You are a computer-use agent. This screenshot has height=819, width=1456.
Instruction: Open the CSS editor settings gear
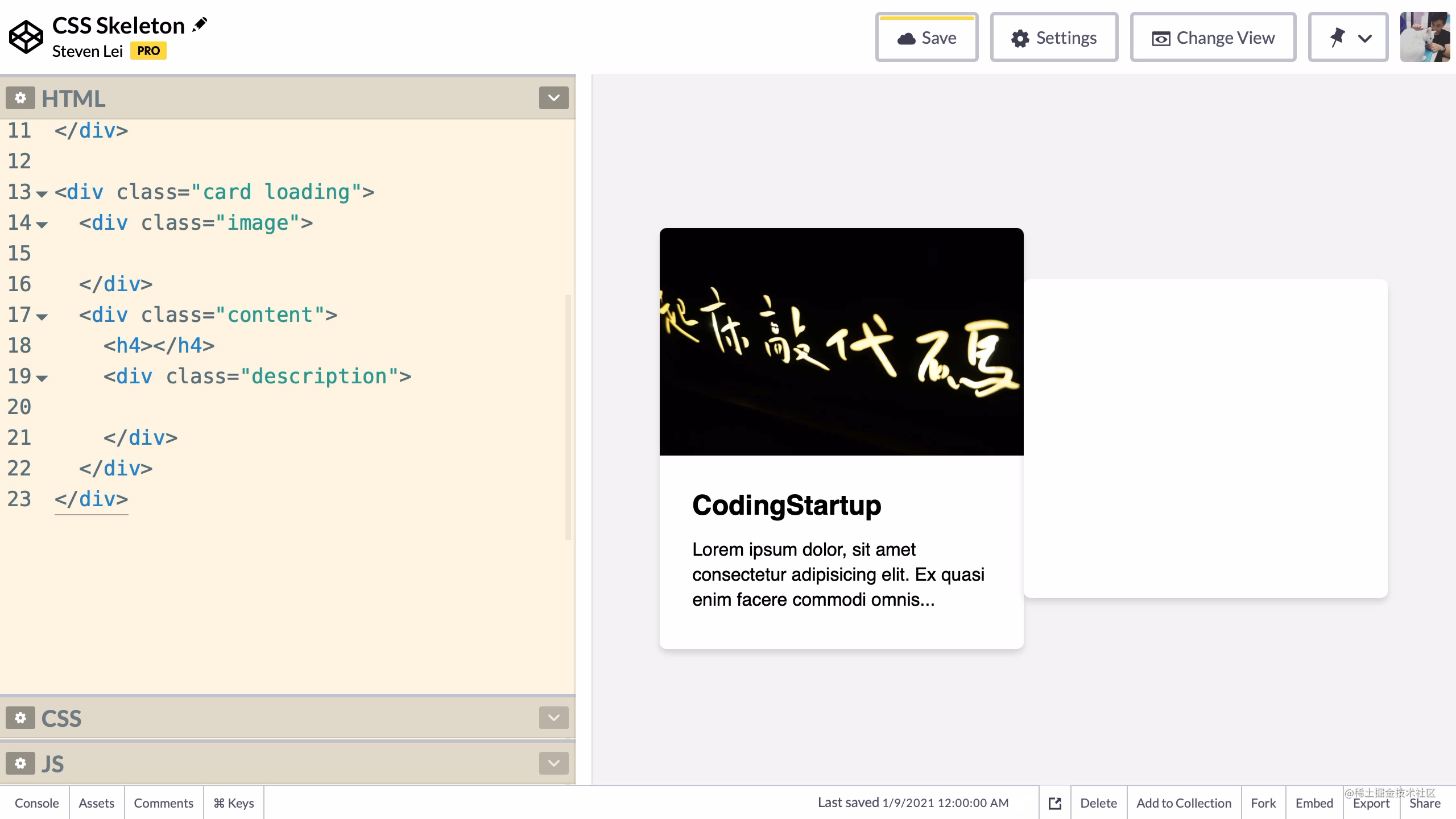20,718
